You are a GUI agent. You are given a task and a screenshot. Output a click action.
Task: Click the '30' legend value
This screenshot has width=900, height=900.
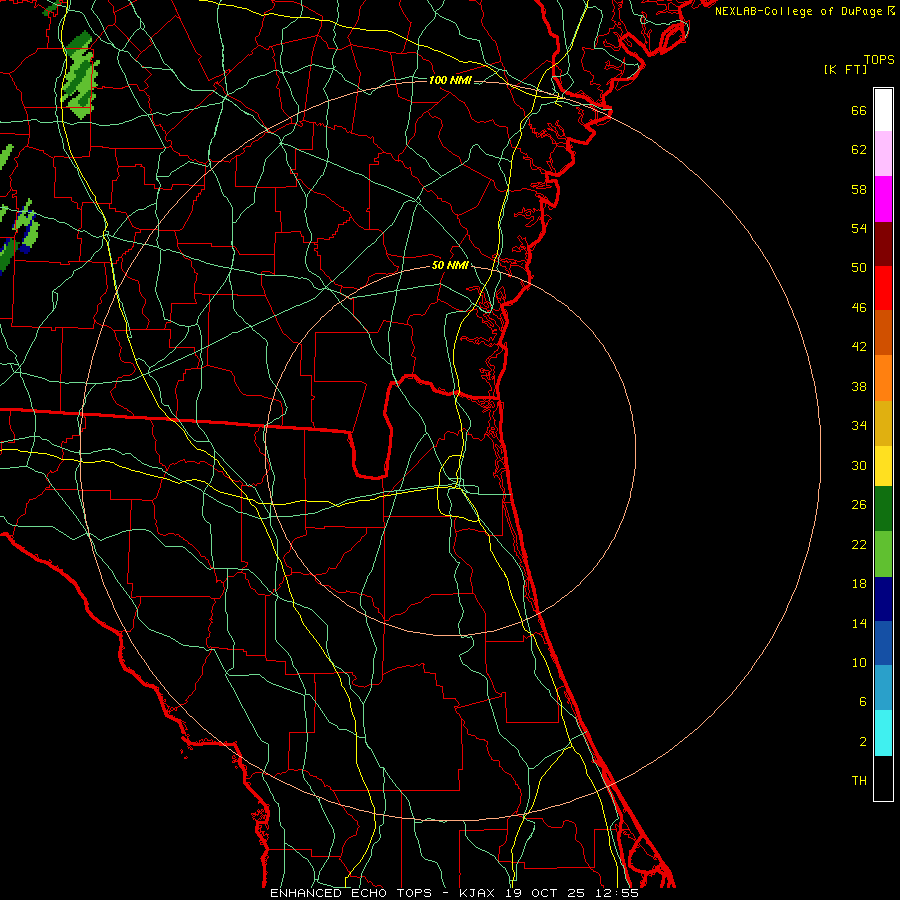(x=859, y=465)
